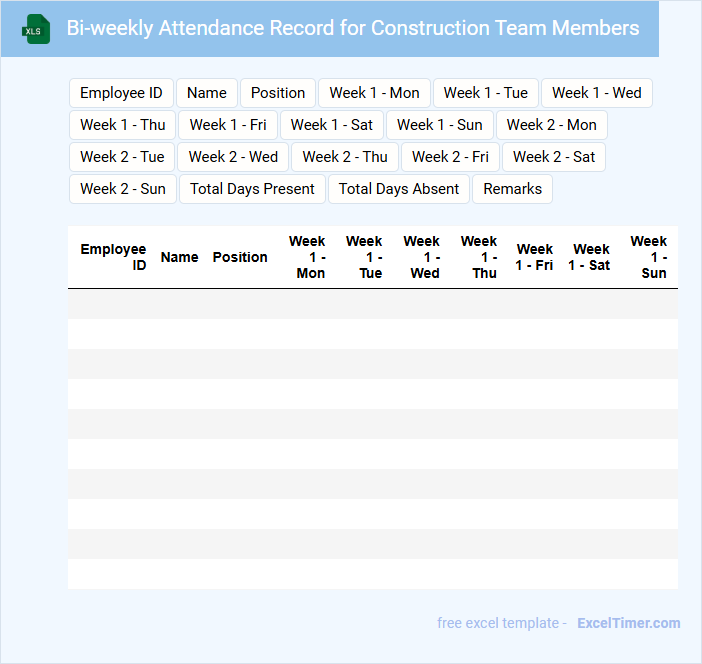Select the Position tag
This screenshot has width=702, height=664.
[x=278, y=93]
